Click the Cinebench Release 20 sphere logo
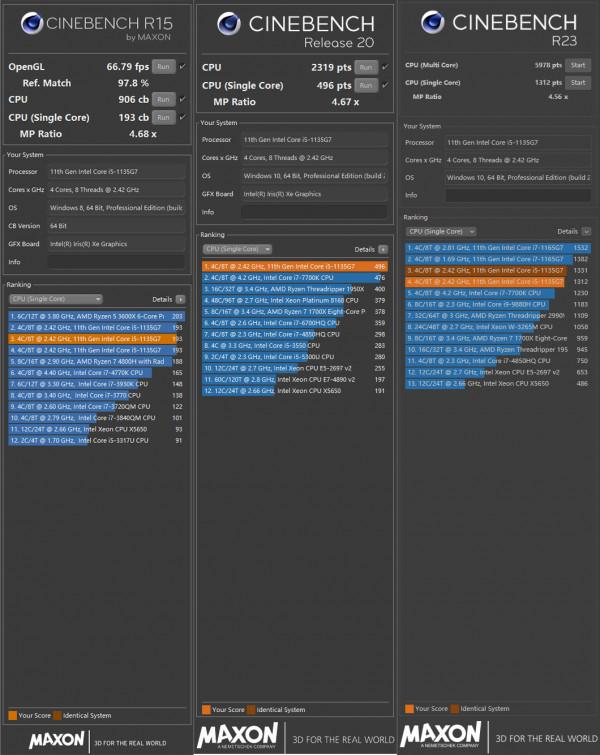Screen dimensions: 600x755 click(x=229, y=24)
